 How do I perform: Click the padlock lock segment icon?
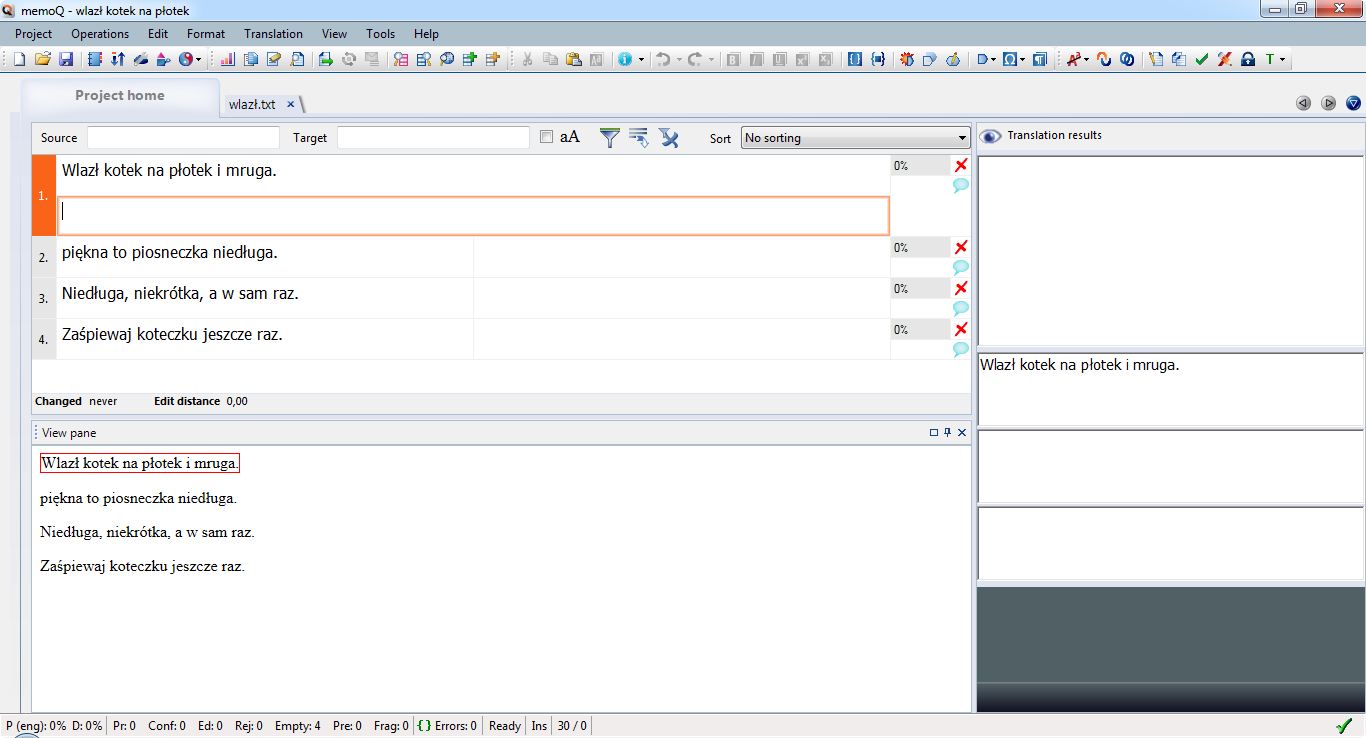coord(1247,59)
